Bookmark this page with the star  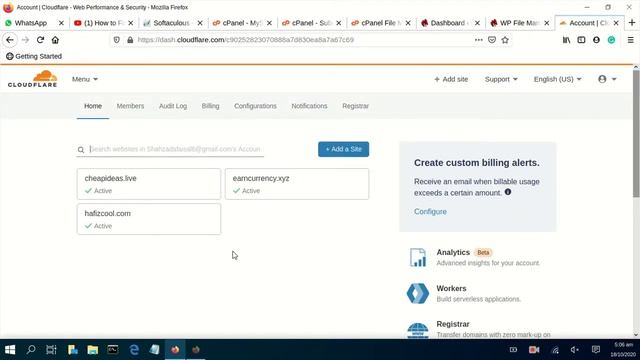[505, 40]
